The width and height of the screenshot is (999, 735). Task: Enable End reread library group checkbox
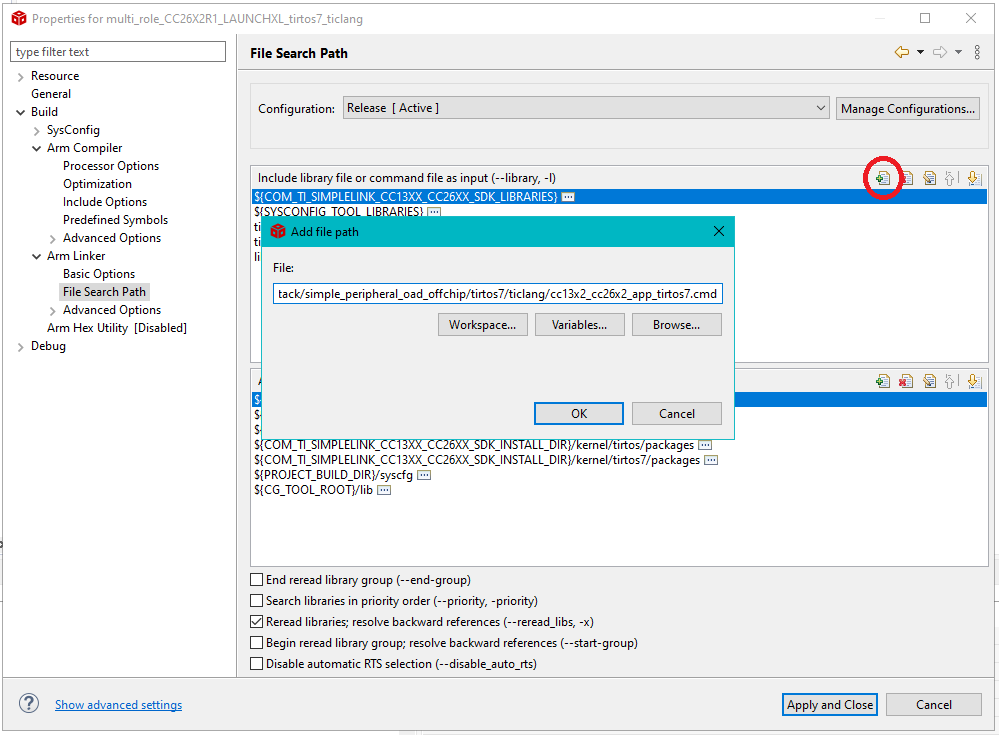(257, 580)
